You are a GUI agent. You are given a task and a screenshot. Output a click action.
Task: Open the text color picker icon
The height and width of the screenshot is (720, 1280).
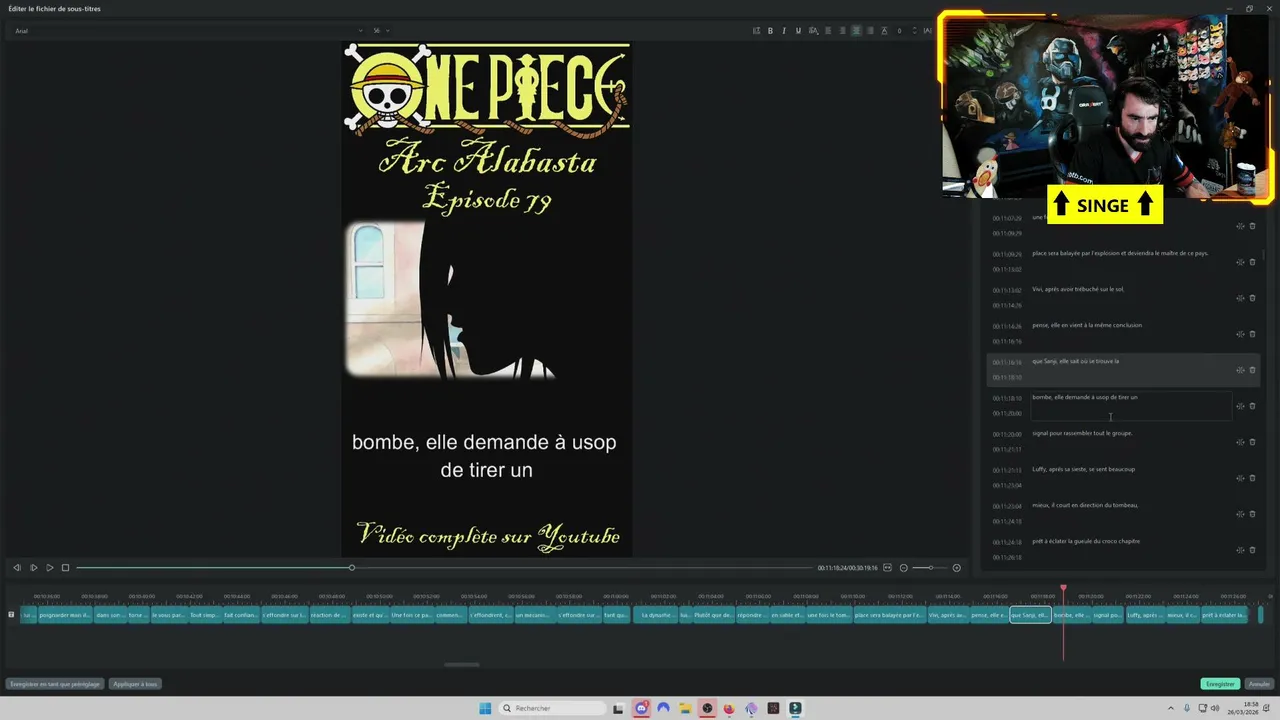coord(813,31)
